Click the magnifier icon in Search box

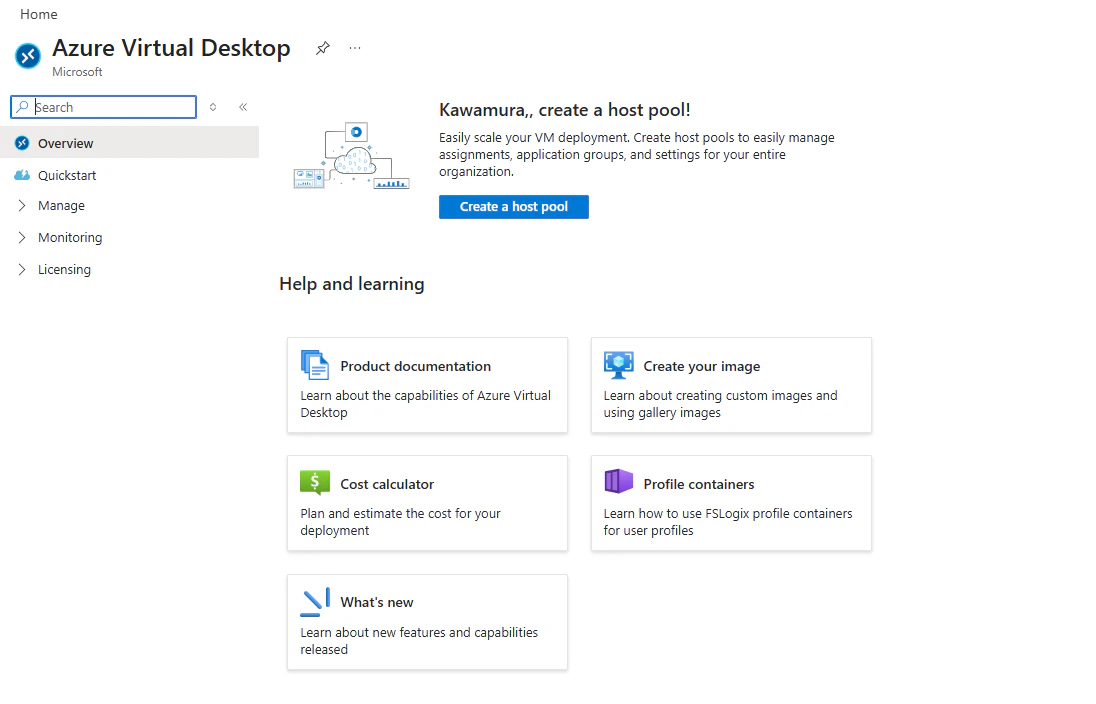pyautogui.click(x=22, y=106)
